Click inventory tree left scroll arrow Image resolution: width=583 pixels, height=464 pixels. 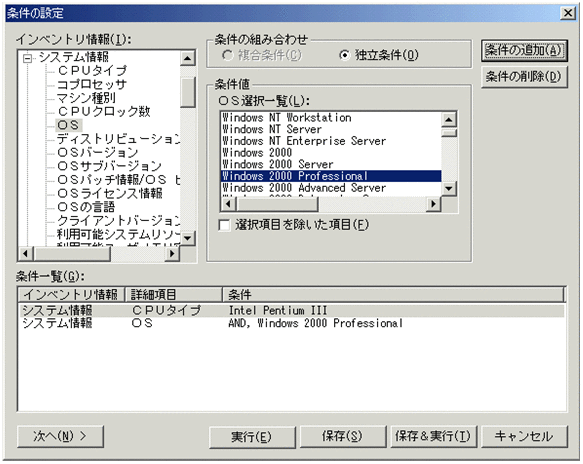pos(26,254)
